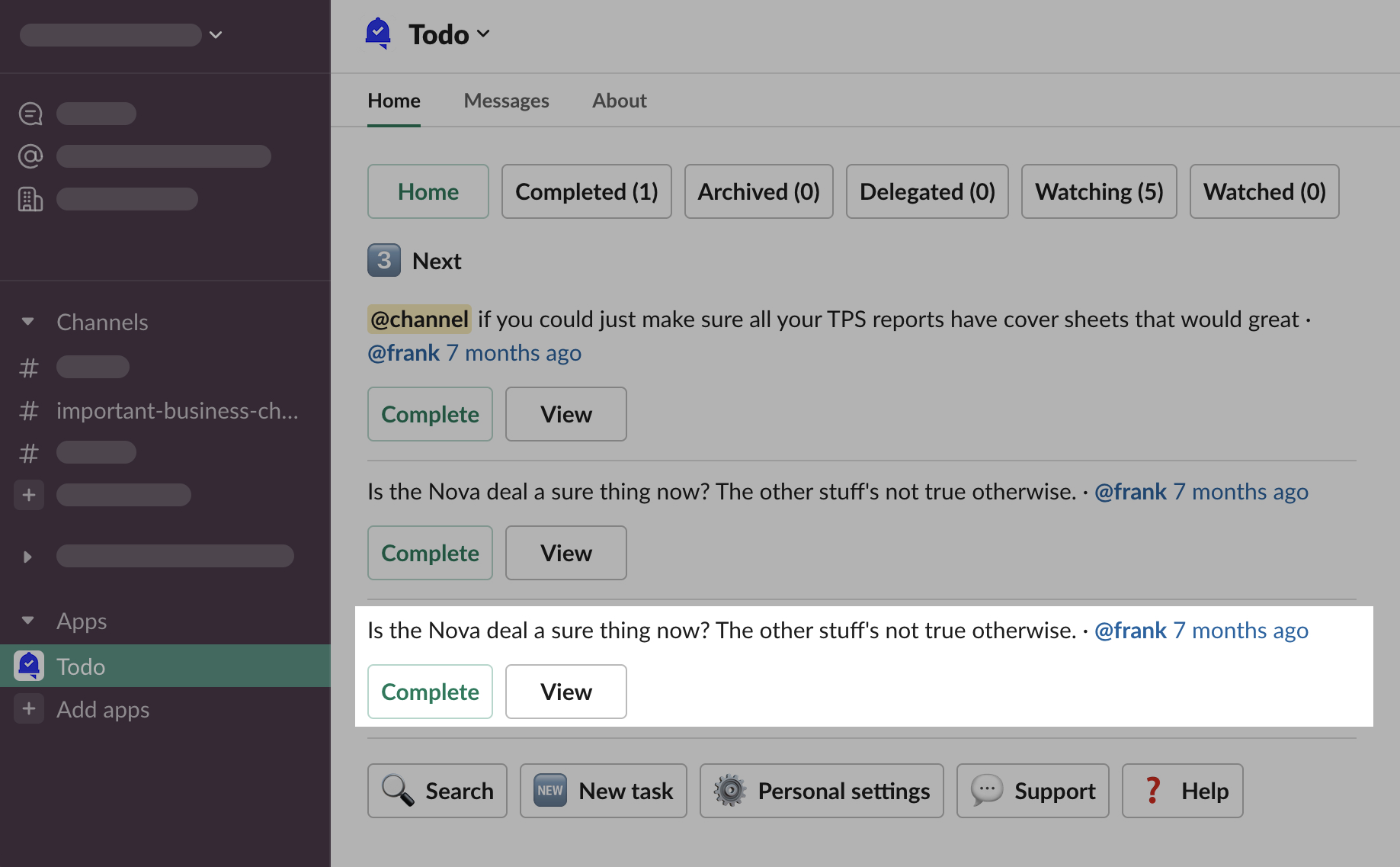The height and width of the screenshot is (867, 1400).
Task: Click the Todo app icon in sidebar
Action: coord(29,666)
